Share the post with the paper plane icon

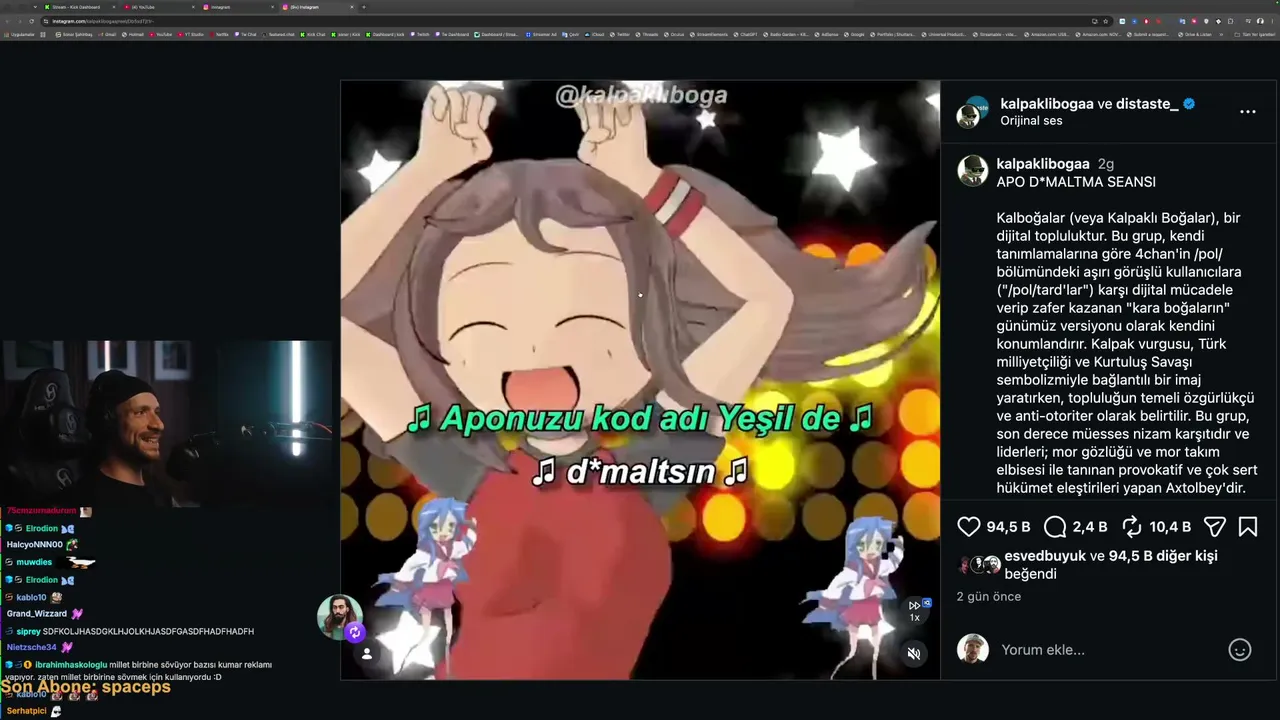(x=1215, y=527)
